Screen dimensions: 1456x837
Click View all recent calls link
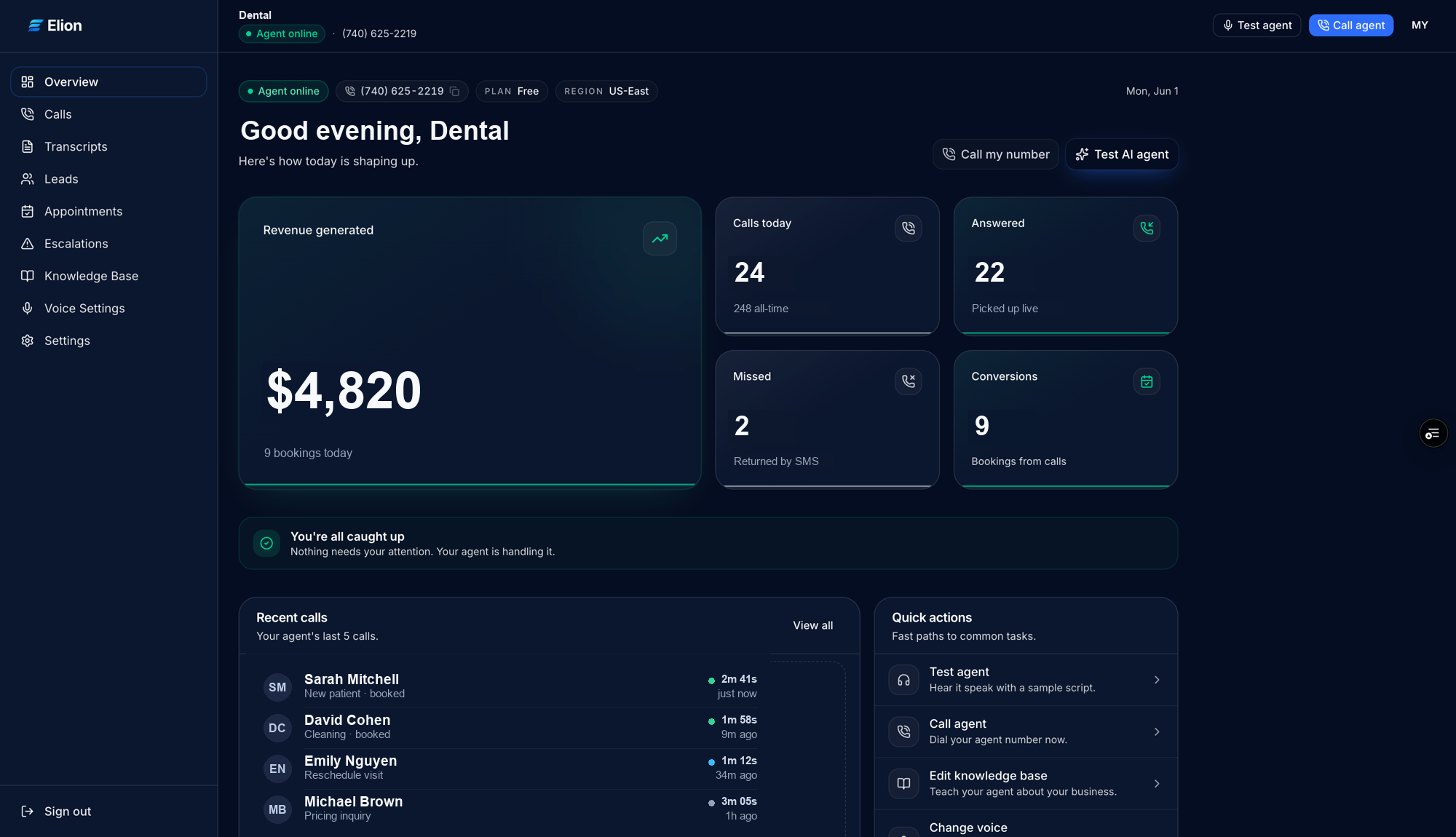tap(812, 626)
